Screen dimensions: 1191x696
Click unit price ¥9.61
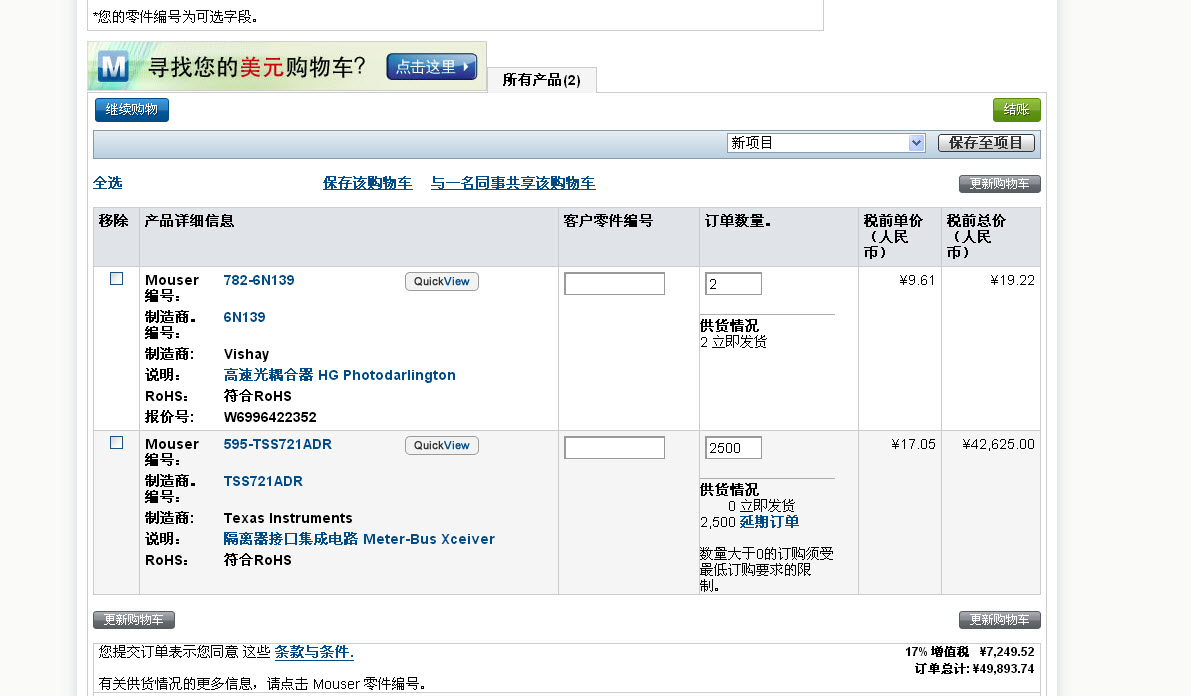pos(917,280)
